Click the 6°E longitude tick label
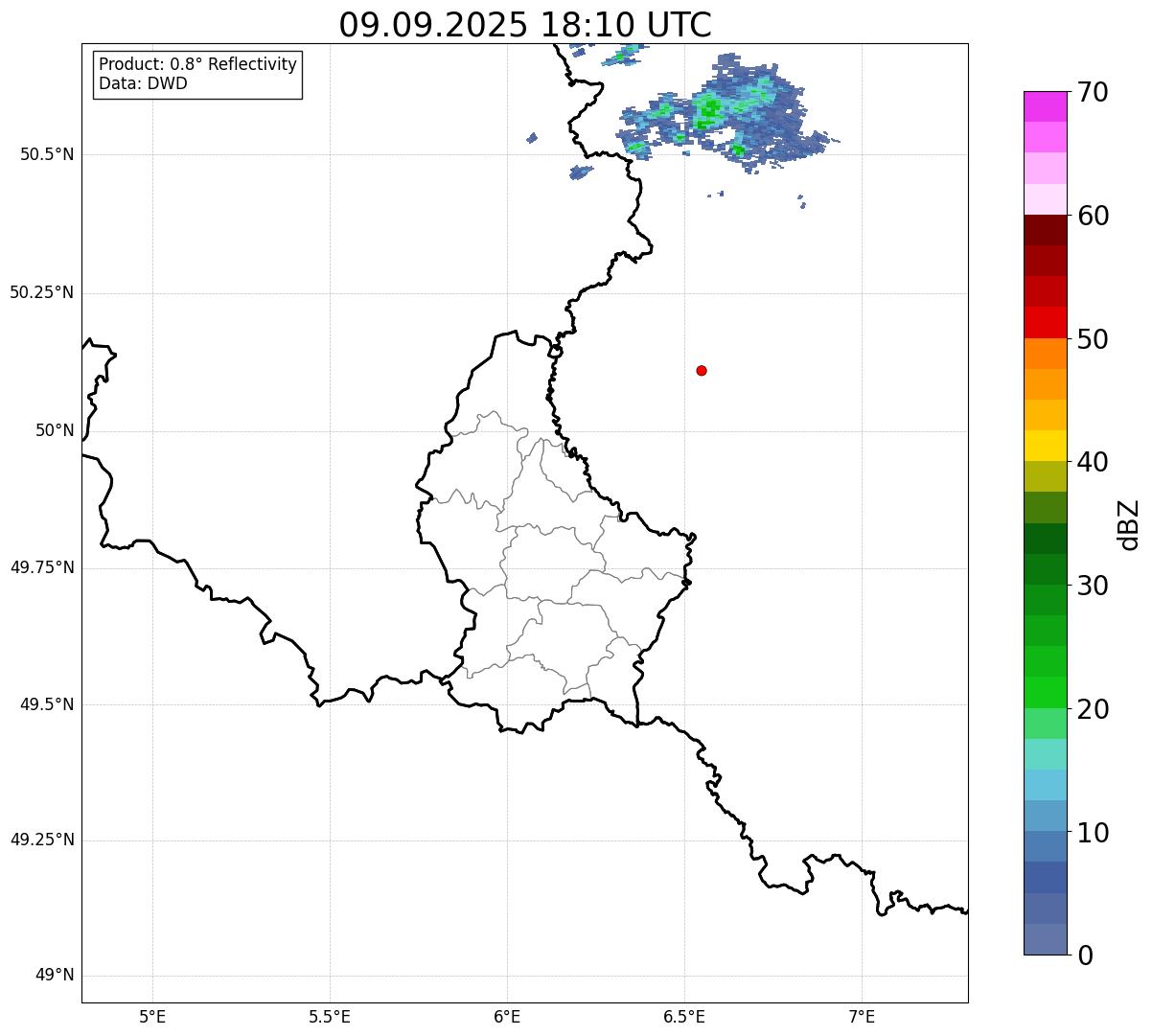 [507, 1017]
